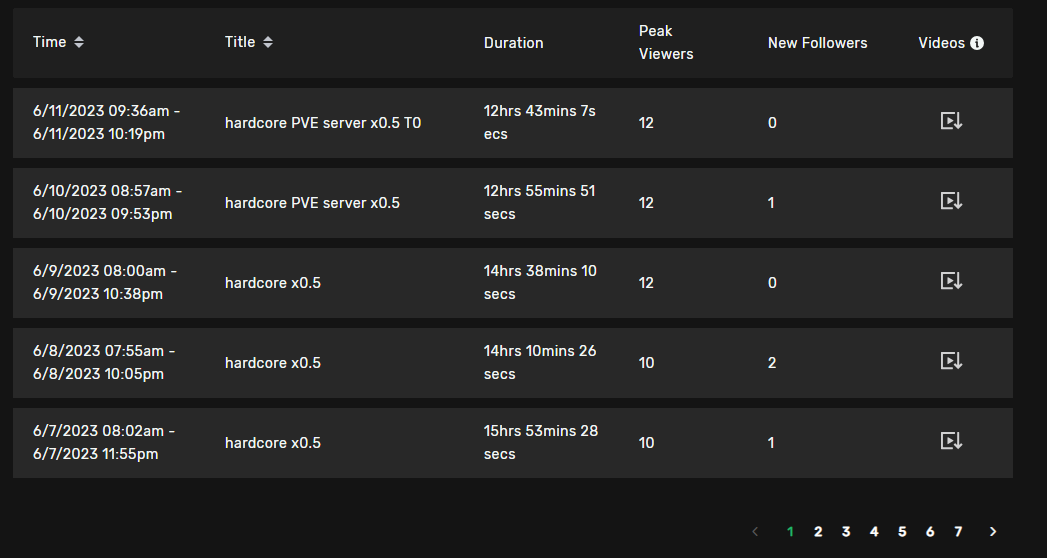Open page 4 of results
The height and width of the screenshot is (558, 1047).
click(x=874, y=532)
